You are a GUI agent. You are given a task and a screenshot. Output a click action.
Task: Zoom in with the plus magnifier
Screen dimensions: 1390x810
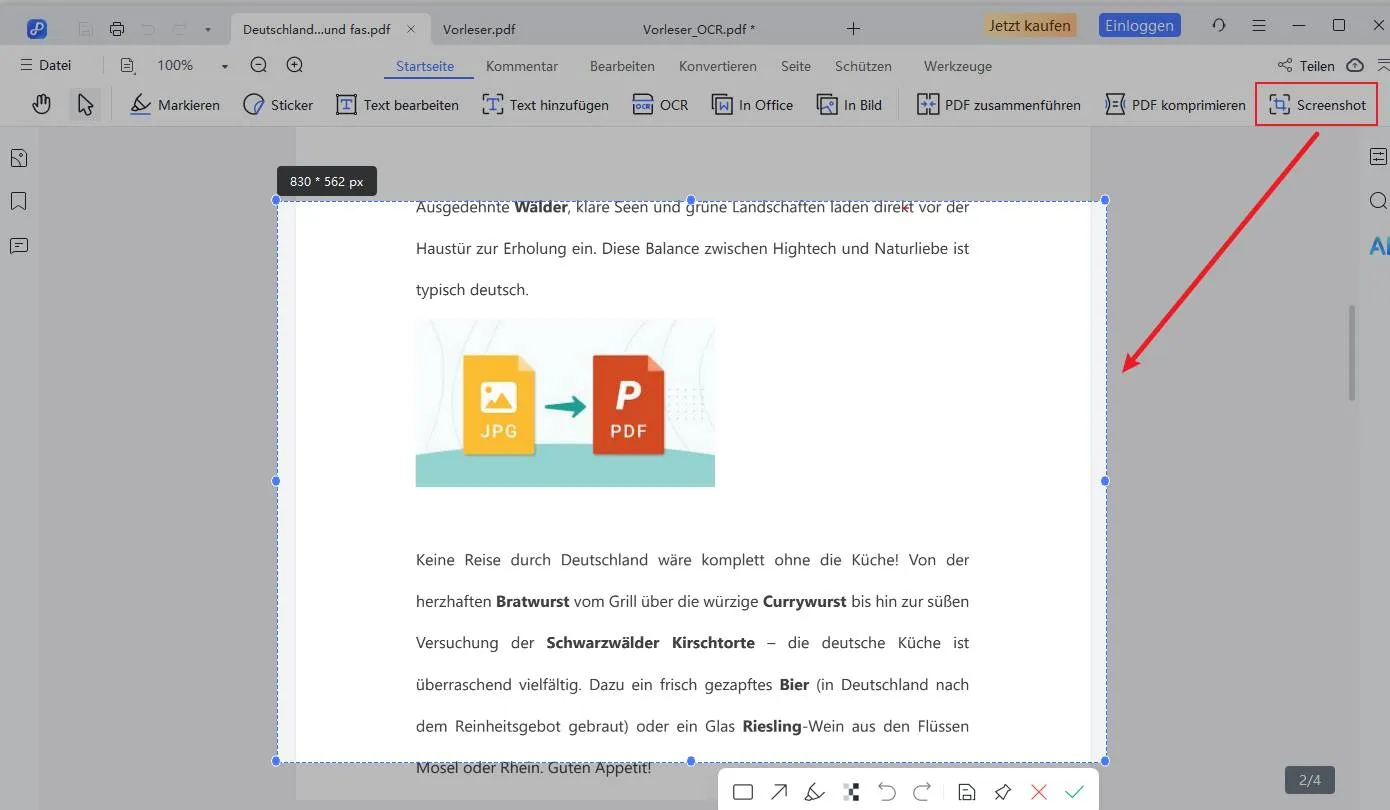[295, 65]
